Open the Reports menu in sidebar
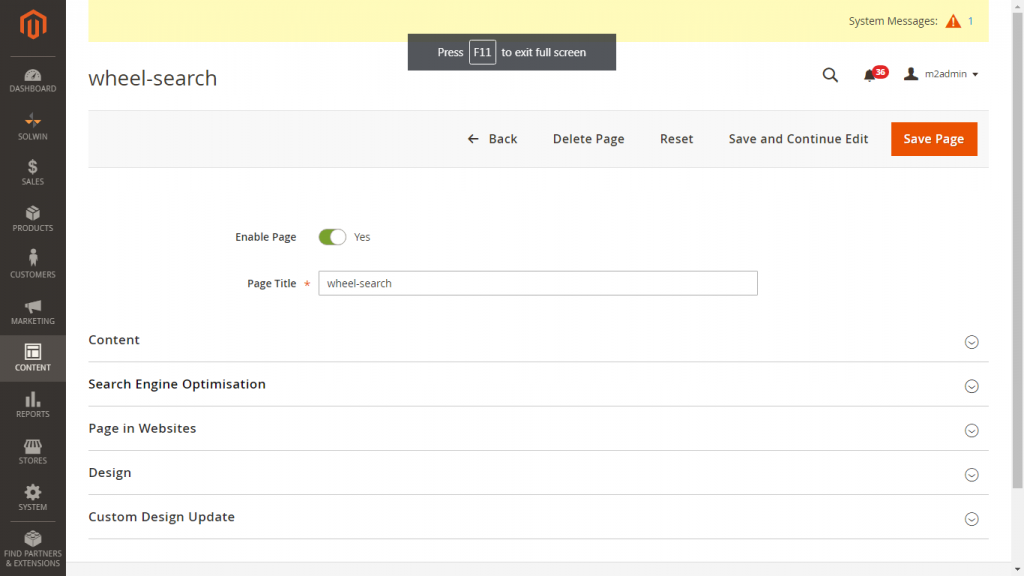This screenshot has height=576, width=1024. point(33,404)
